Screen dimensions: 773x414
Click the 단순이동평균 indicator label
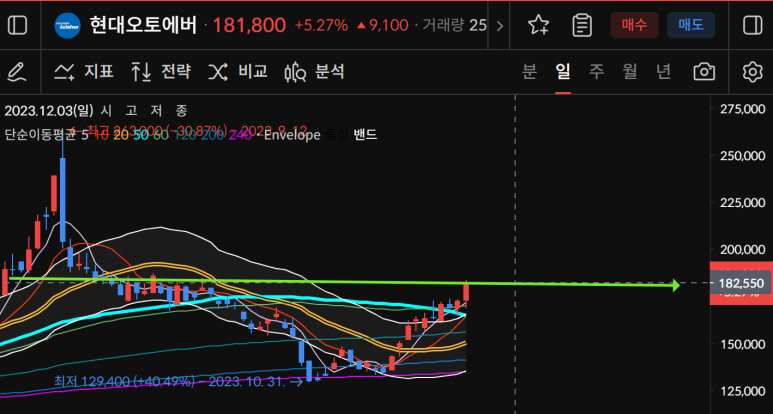tap(40, 135)
